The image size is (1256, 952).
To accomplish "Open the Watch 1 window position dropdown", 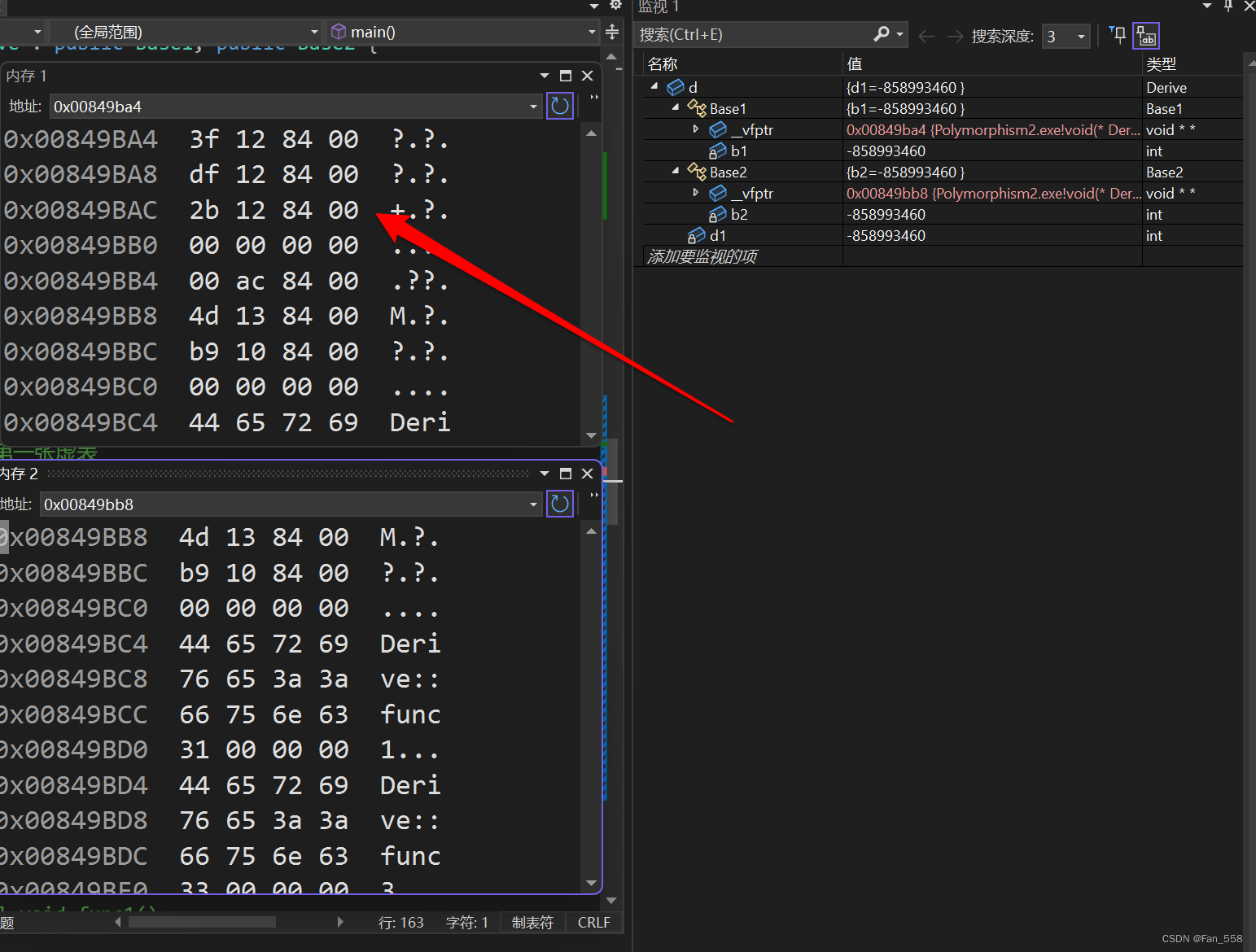I will [x=1207, y=6].
